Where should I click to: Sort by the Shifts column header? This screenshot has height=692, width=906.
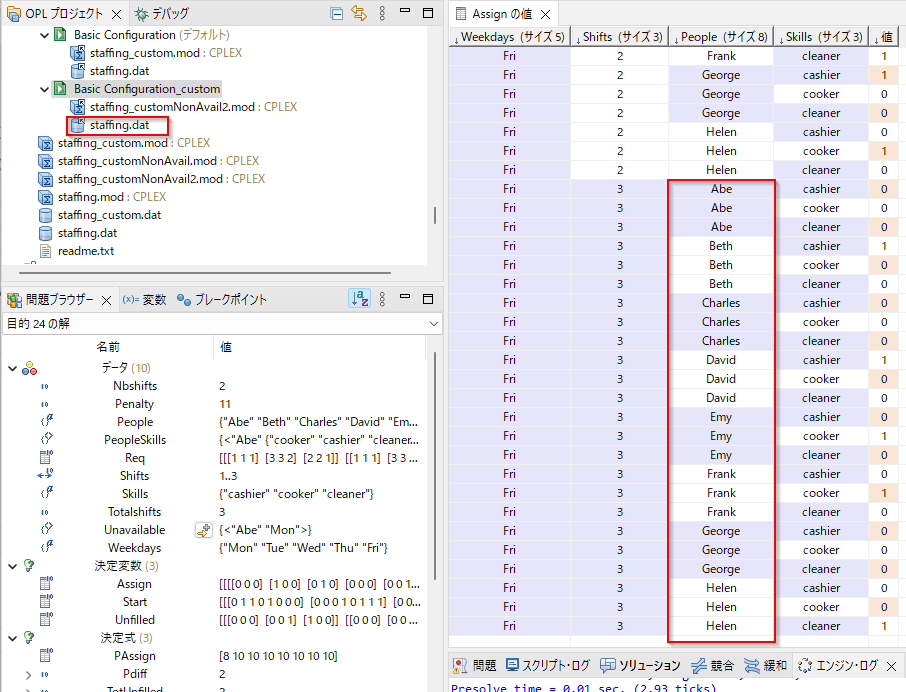pos(619,37)
